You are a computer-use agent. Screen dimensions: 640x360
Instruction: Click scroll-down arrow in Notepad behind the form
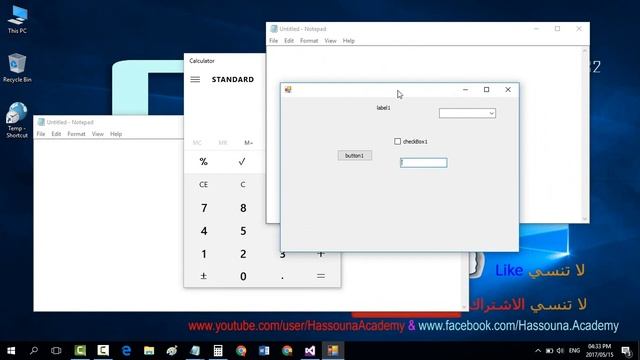click(584, 219)
